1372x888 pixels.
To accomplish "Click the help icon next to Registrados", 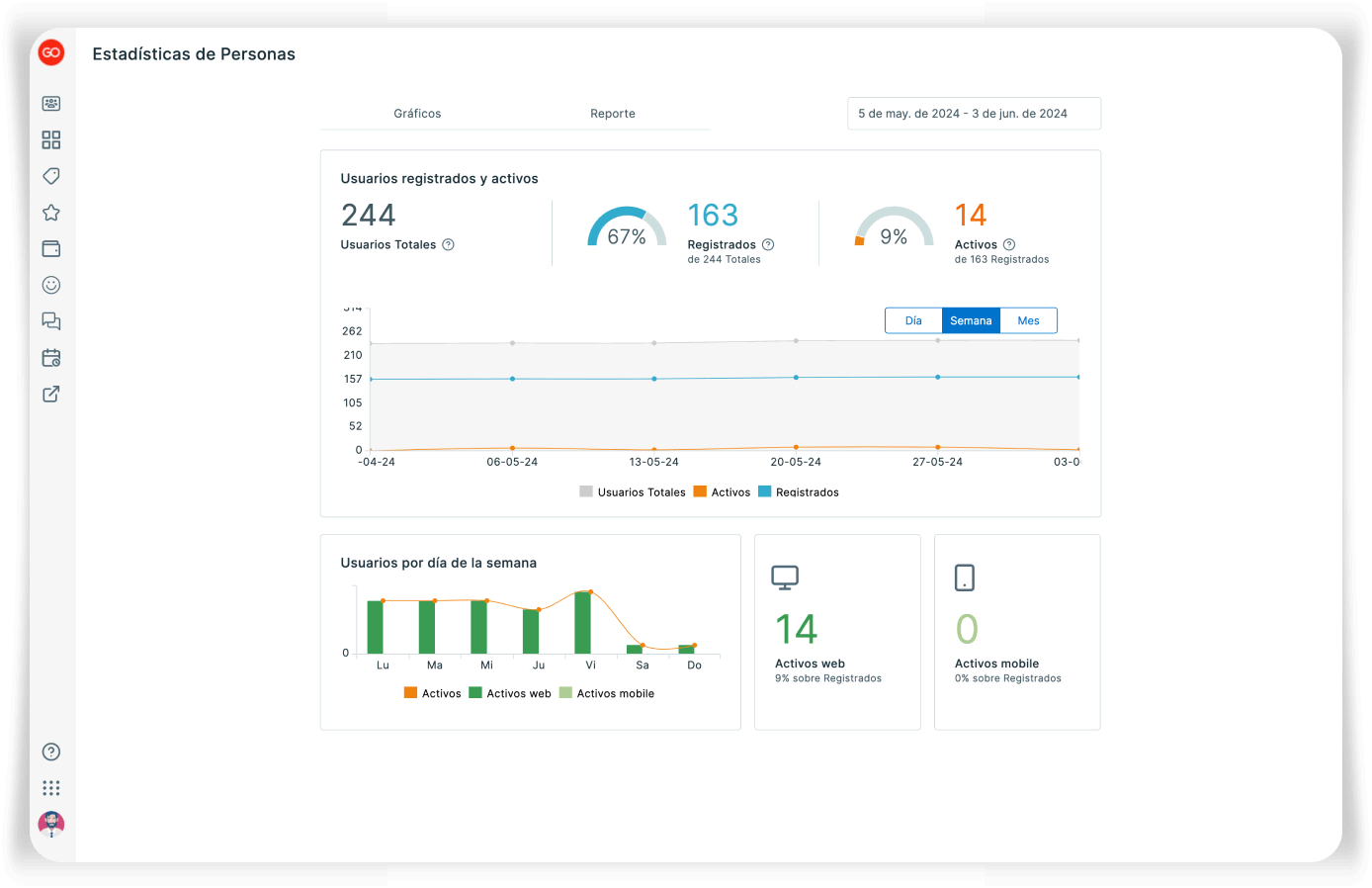I will point(768,245).
